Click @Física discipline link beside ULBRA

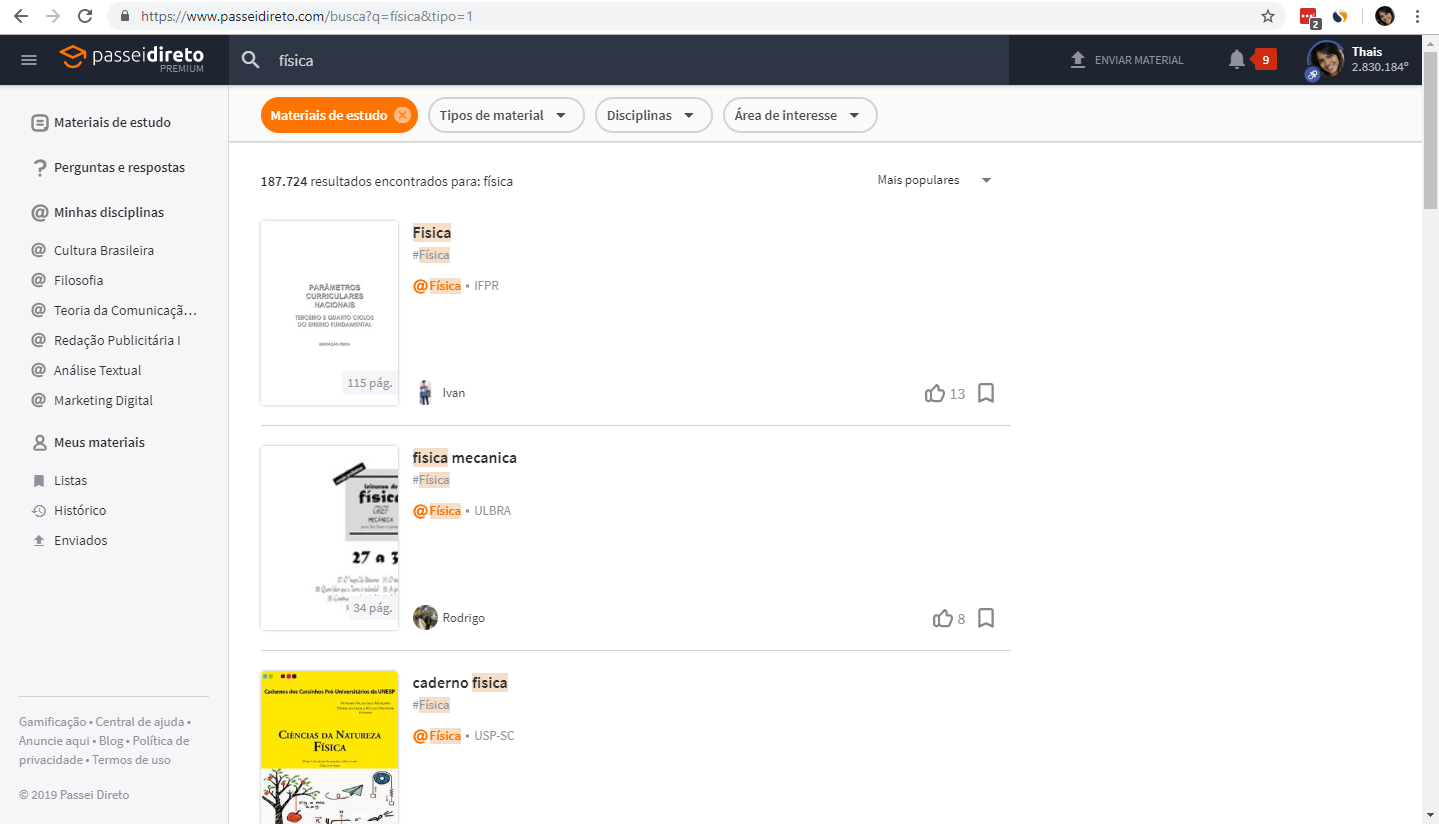click(x=437, y=511)
